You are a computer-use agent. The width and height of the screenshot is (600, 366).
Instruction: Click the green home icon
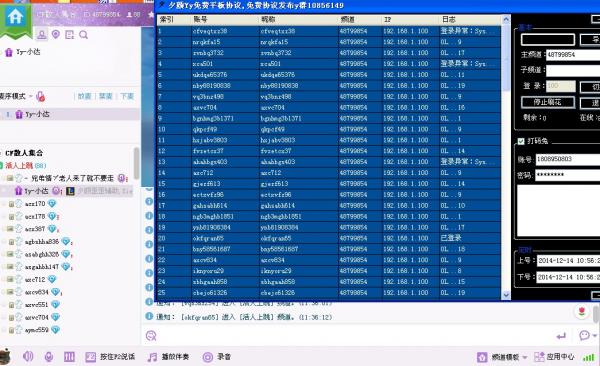[16, 17]
